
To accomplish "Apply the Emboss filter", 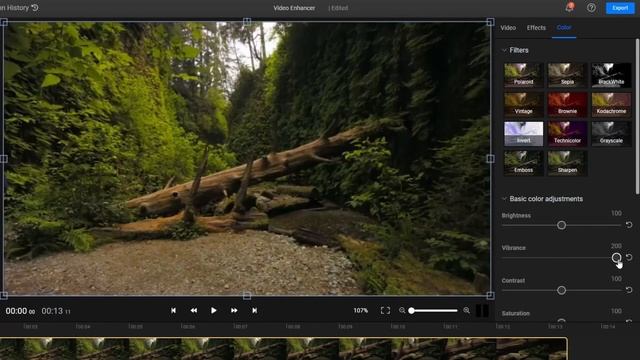I will [x=523, y=163].
